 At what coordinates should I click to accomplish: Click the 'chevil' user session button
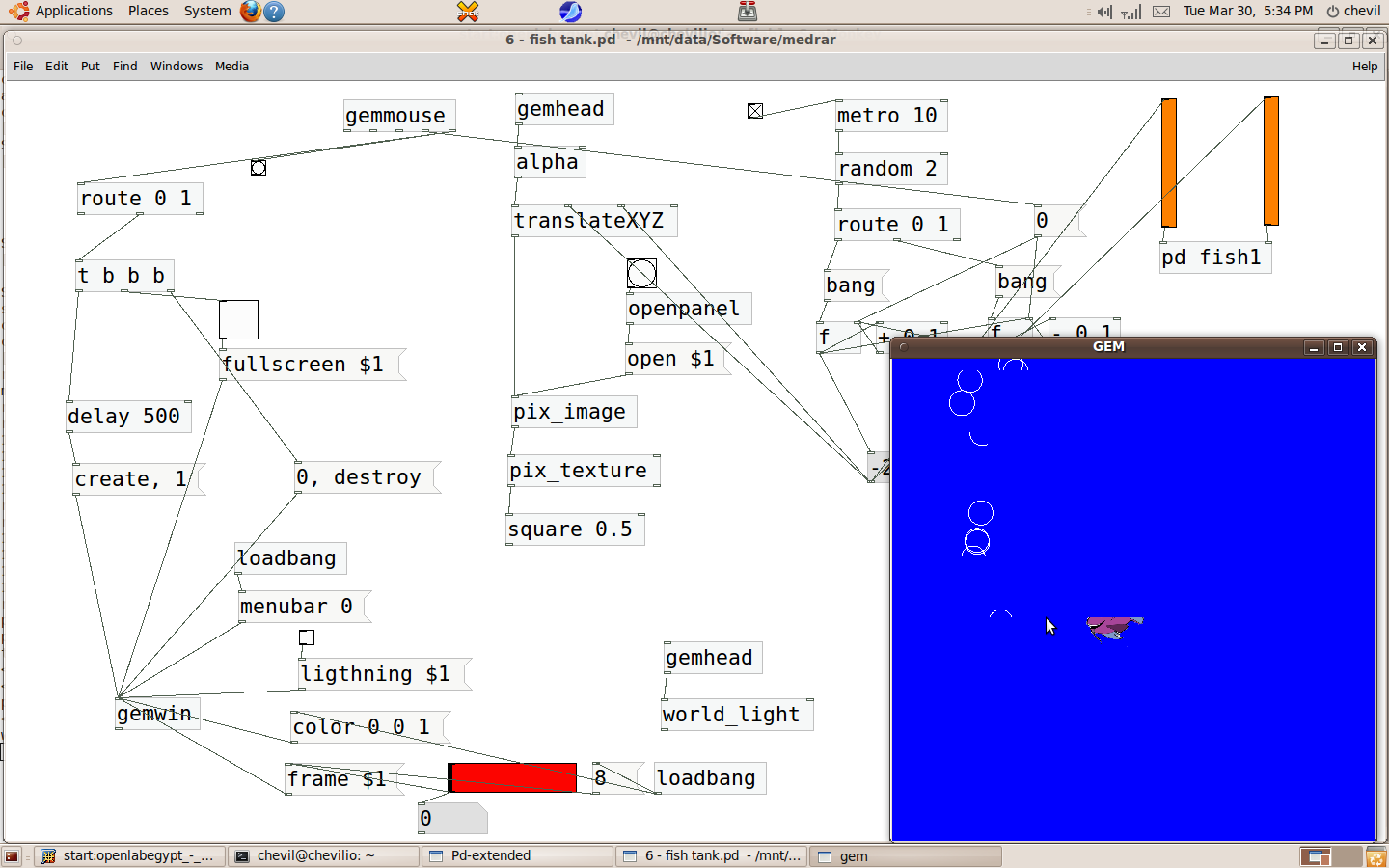(1353, 11)
